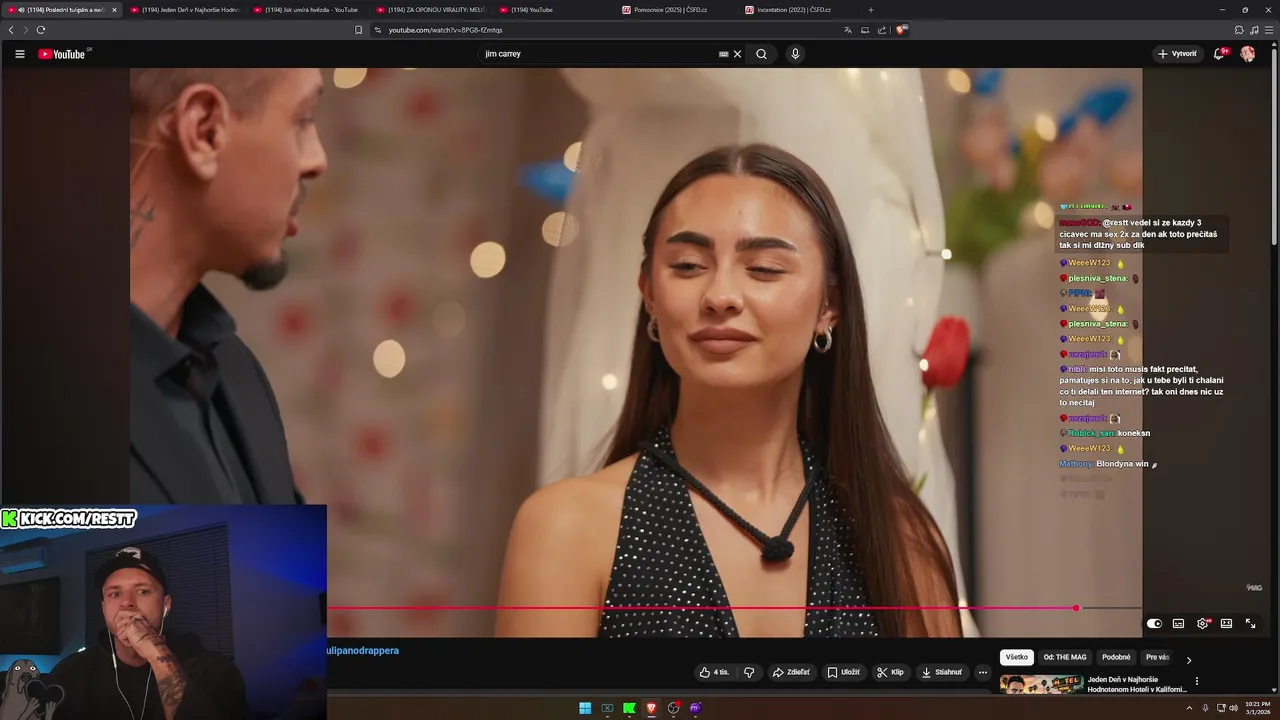Viewport: 1280px width, 720px height.
Task: Enter fullscreen with the expand icon
Action: [x=1250, y=623]
